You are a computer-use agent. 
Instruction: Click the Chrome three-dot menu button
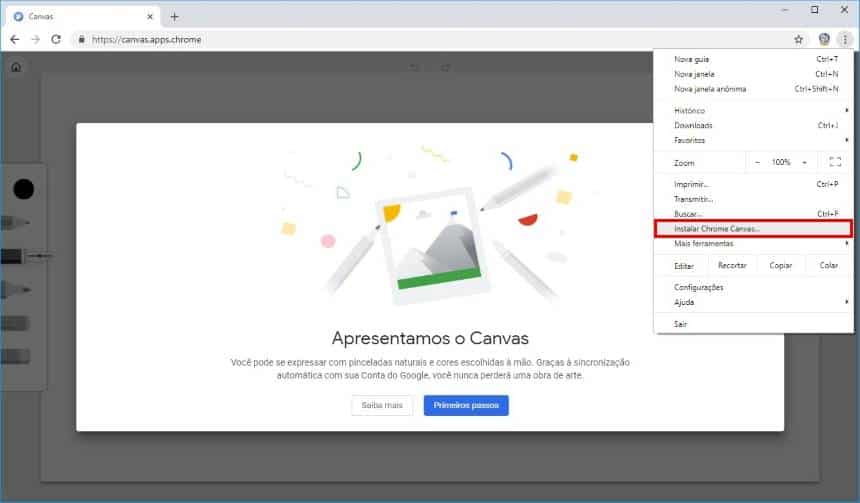click(x=845, y=39)
